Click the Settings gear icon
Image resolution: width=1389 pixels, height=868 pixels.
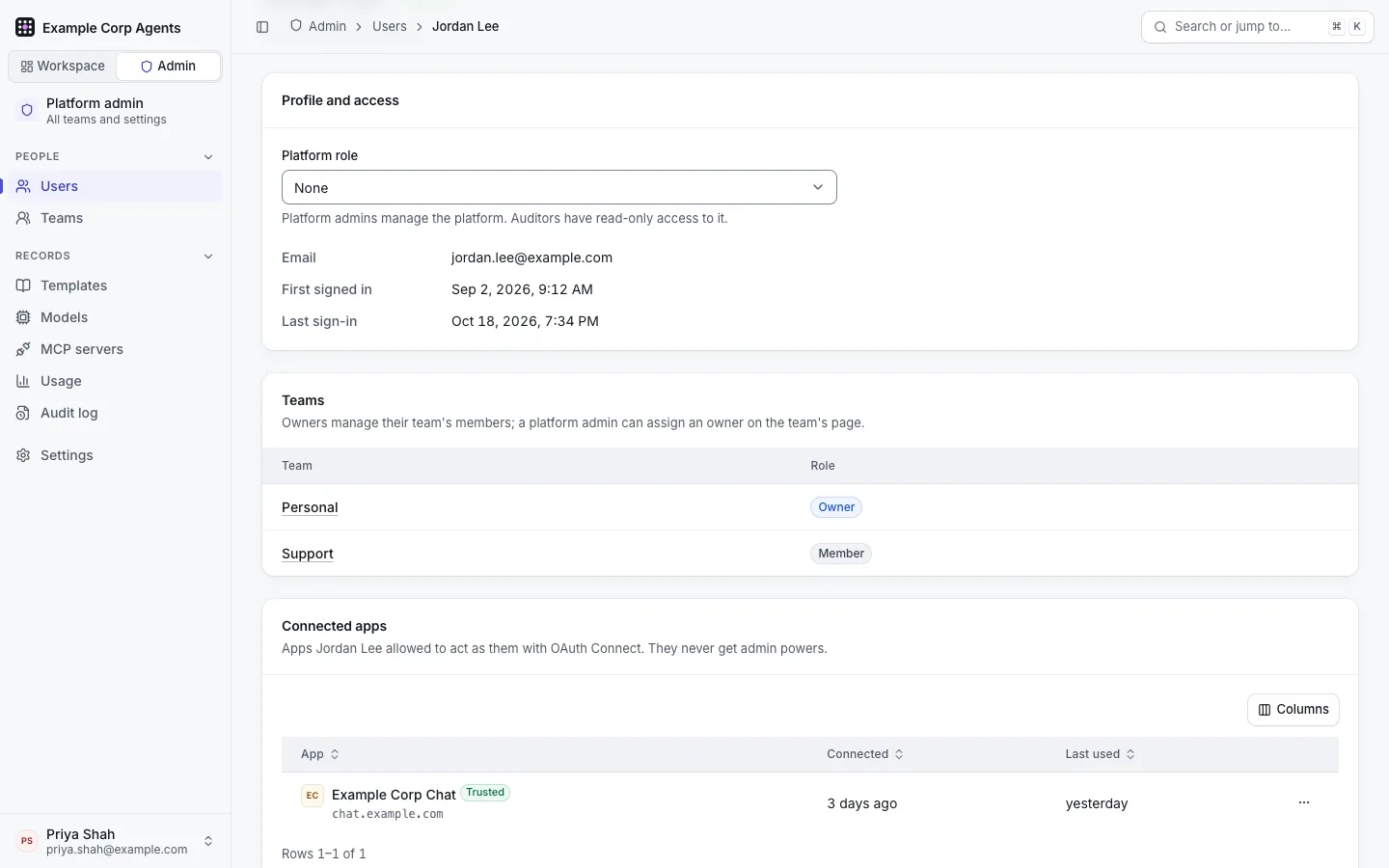point(23,455)
